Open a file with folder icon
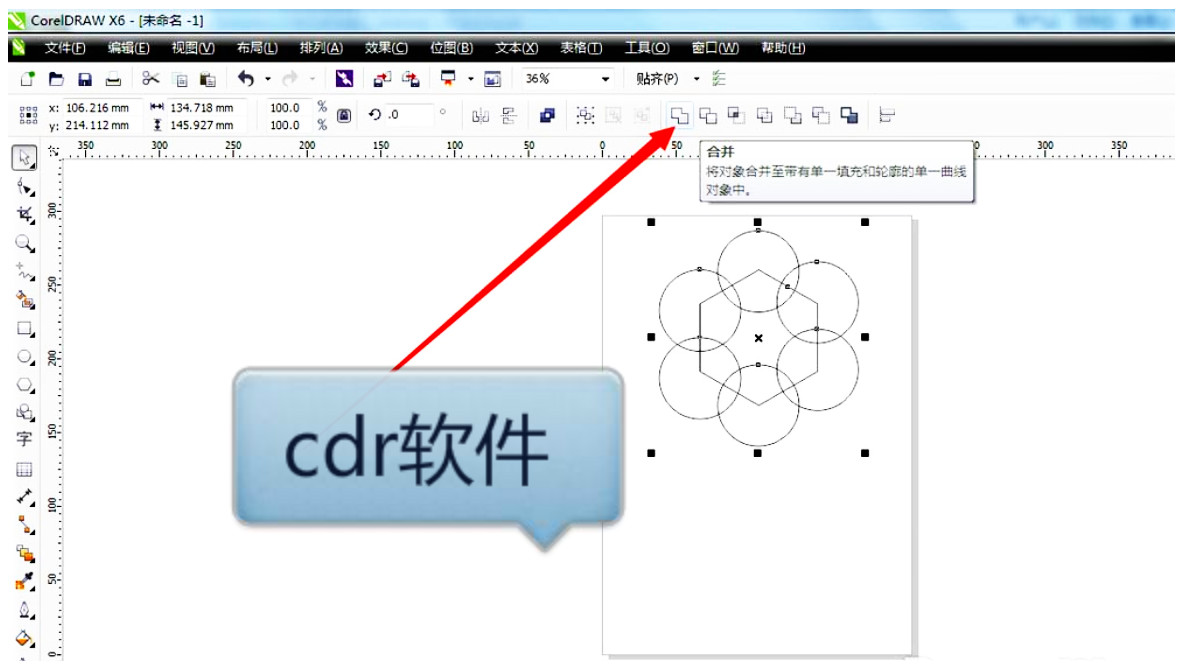Image resolution: width=1184 pixels, height=672 pixels. (56, 79)
